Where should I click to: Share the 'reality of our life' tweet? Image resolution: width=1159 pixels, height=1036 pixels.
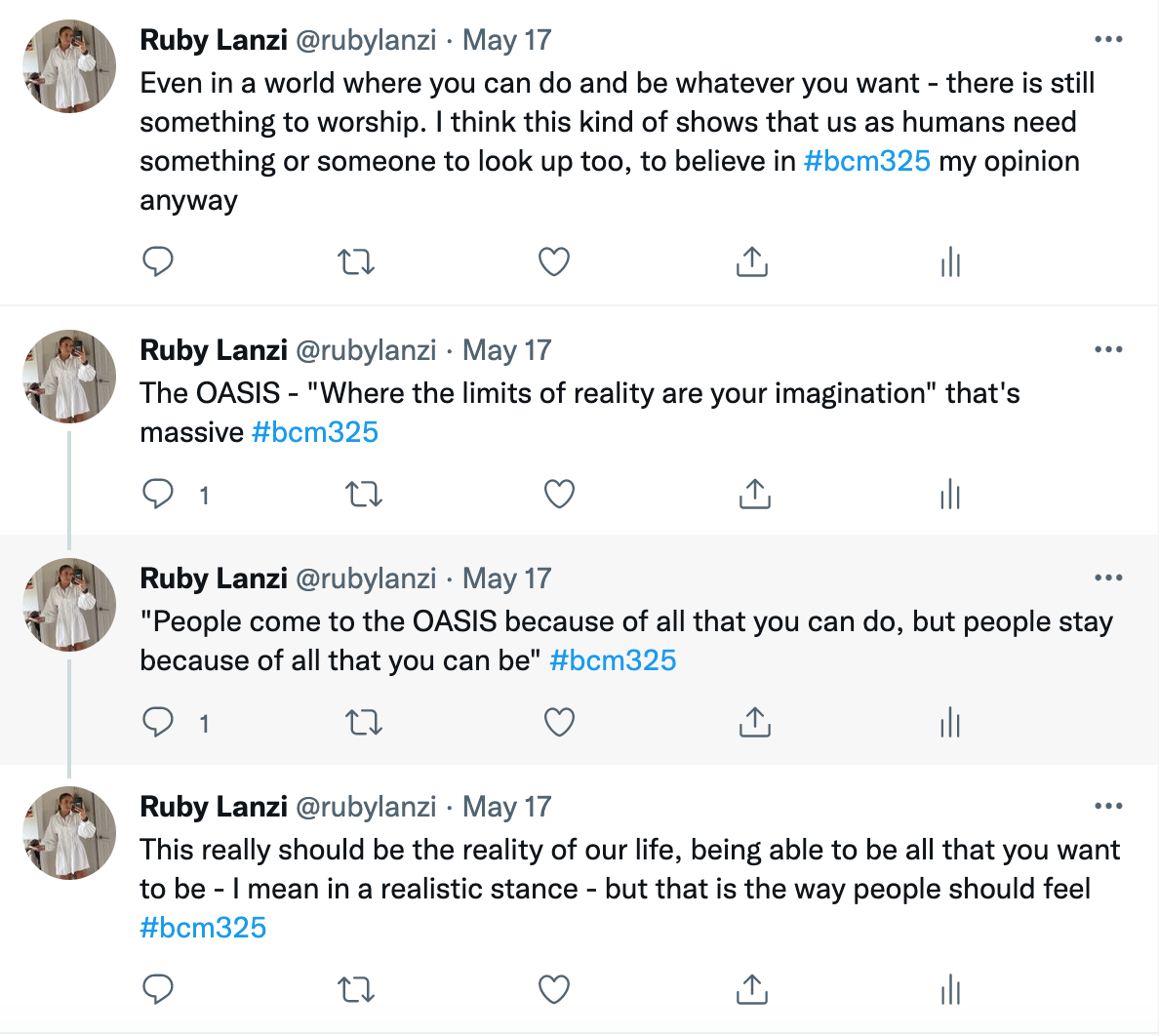coord(751,989)
